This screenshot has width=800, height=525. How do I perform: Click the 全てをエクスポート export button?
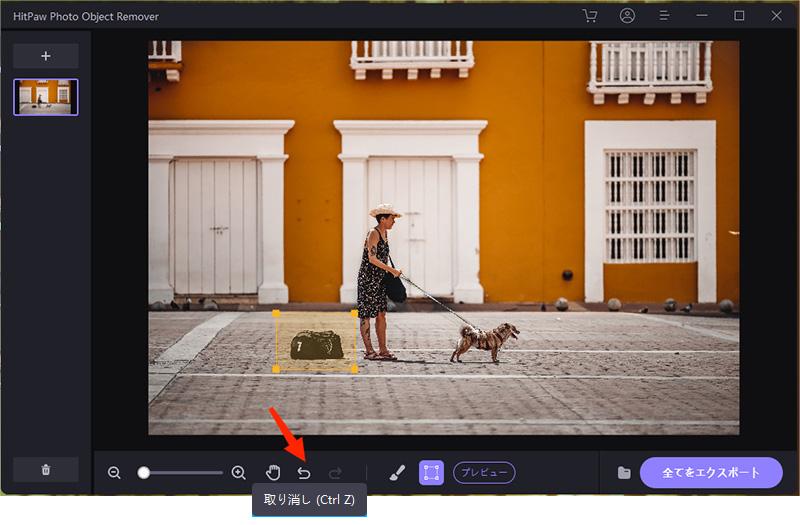click(x=713, y=473)
